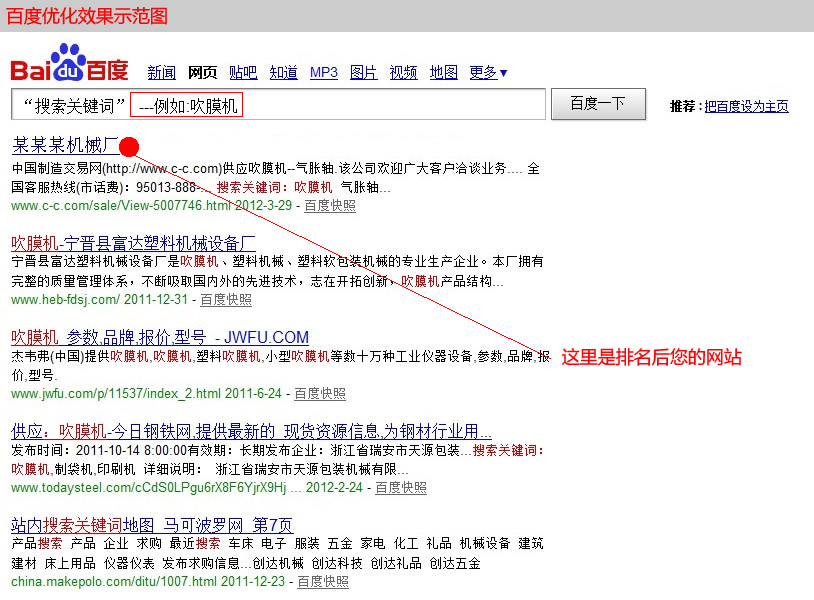The width and height of the screenshot is (814, 600).
Task: Expand the 更多 dropdown menu
Action: click(489, 72)
